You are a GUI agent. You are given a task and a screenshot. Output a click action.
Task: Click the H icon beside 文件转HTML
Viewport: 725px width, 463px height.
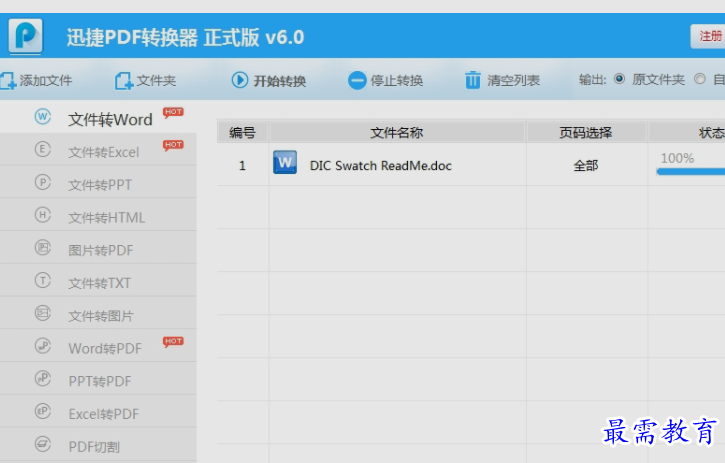click(x=43, y=215)
